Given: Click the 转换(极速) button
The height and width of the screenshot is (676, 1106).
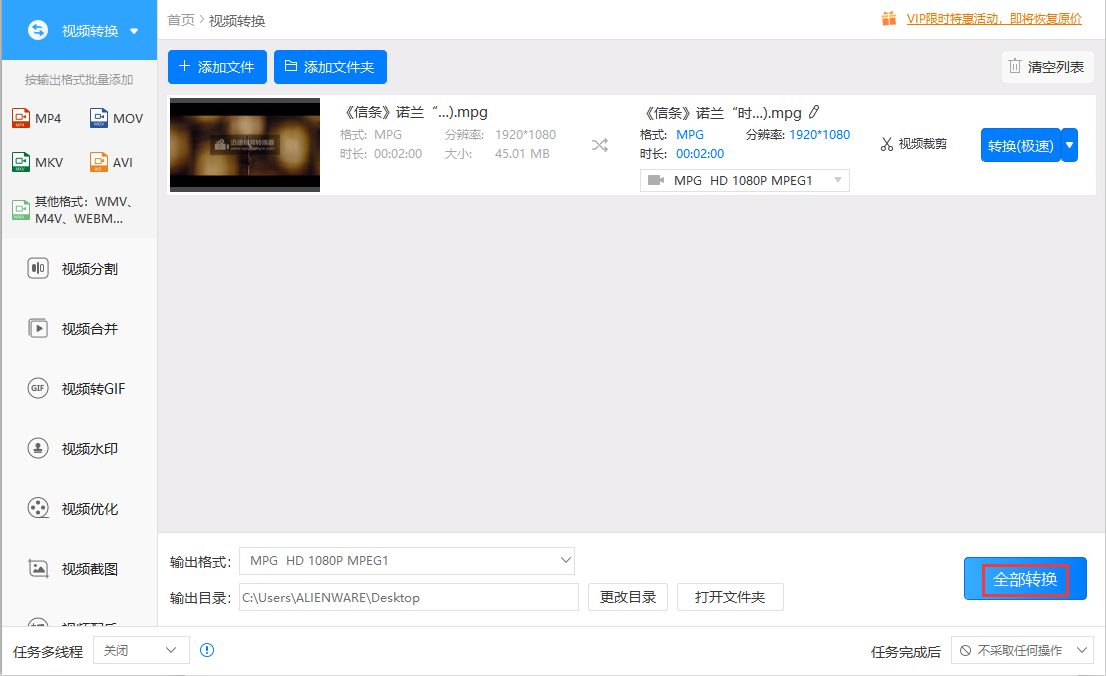Looking at the screenshot, I should [1021, 145].
